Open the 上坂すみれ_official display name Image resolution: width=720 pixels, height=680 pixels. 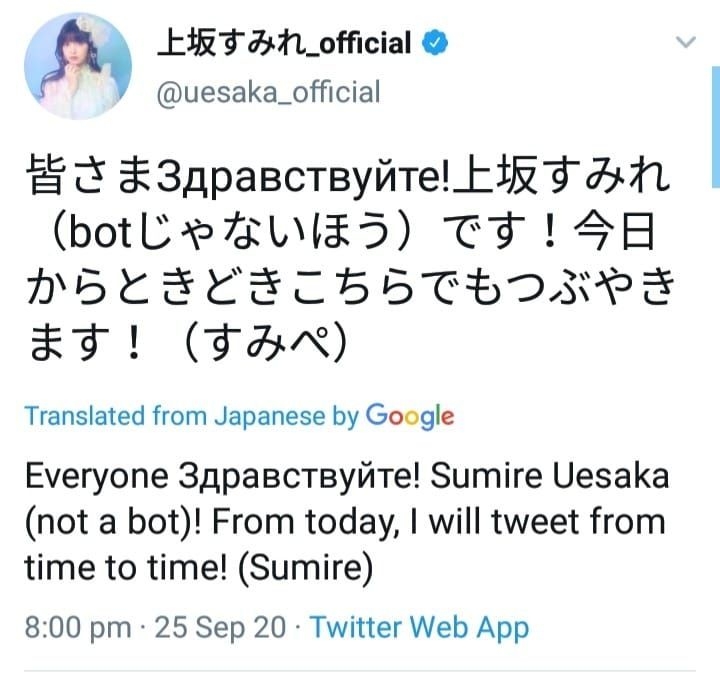tap(284, 44)
